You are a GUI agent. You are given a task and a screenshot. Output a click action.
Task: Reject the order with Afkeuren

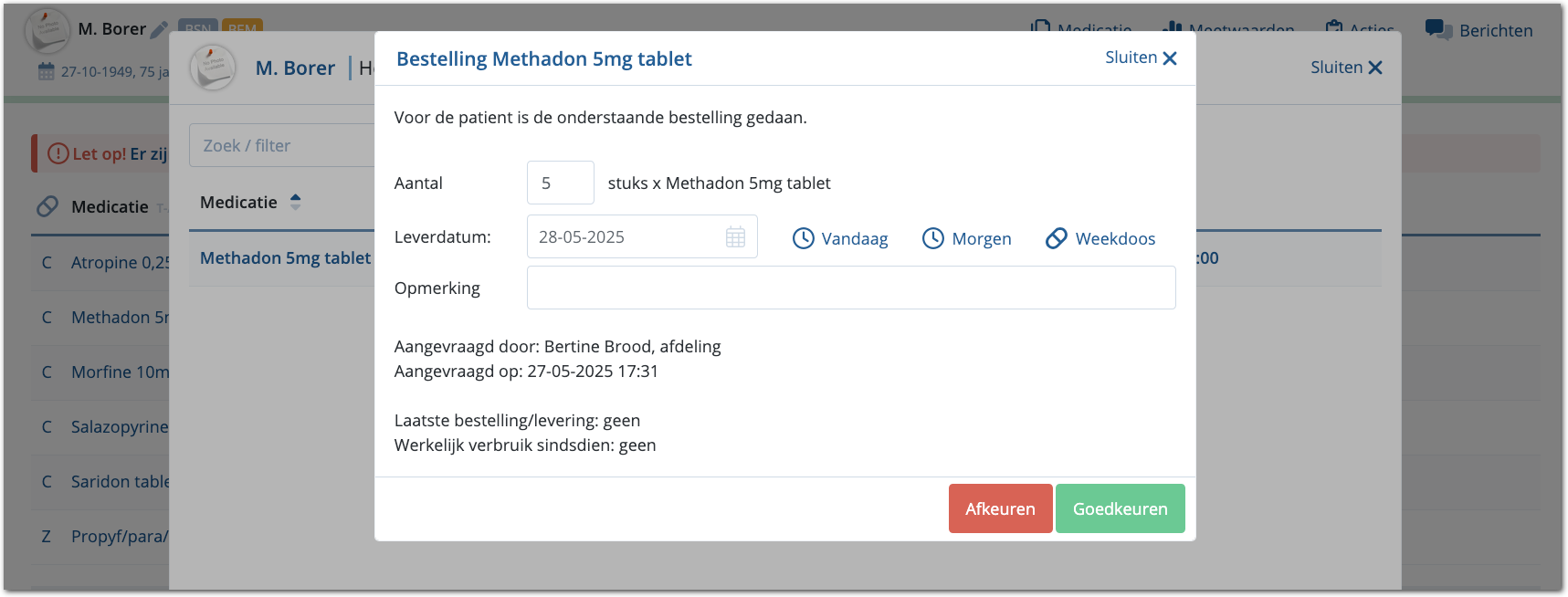pos(1000,508)
